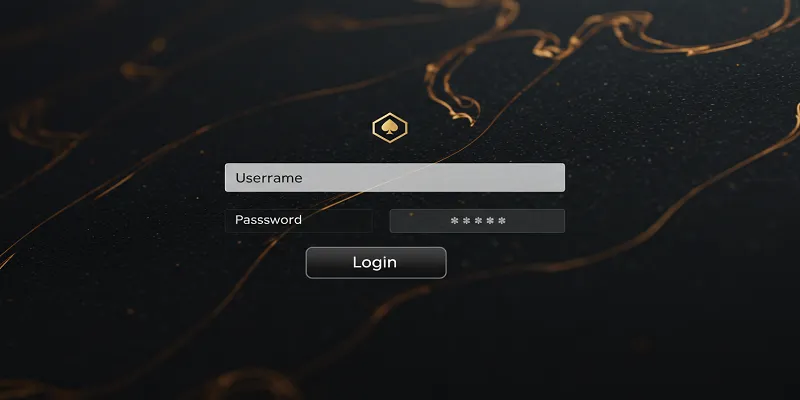800x400 pixels.
Task: Click the five asterisks in the password box
Action: tap(478, 221)
